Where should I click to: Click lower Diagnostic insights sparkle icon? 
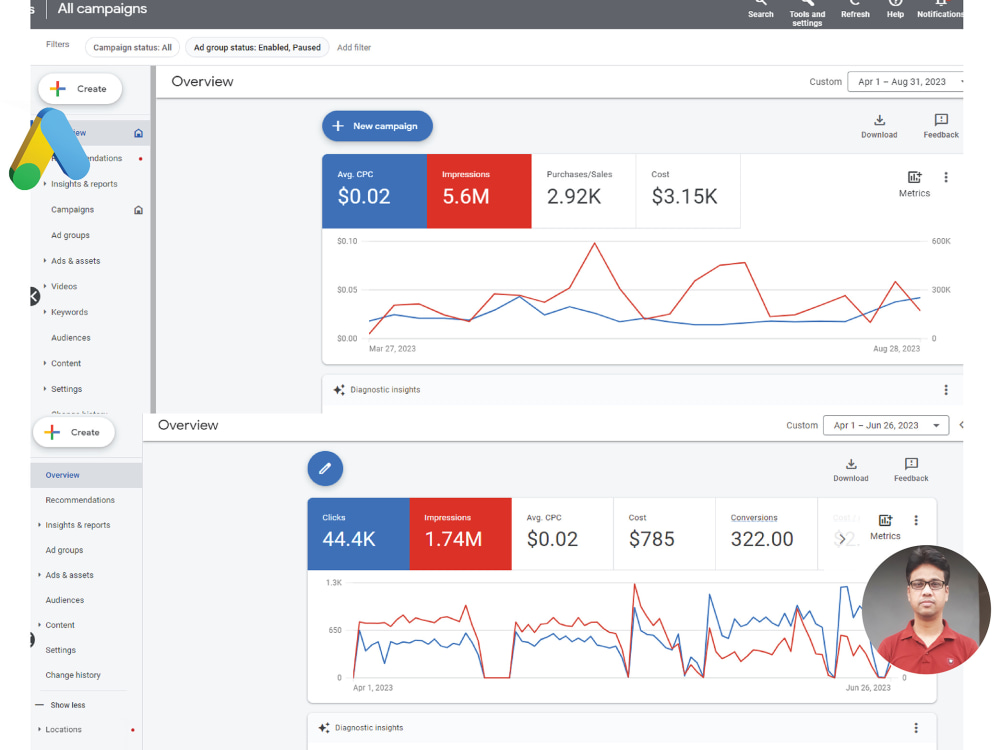pyautogui.click(x=324, y=728)
